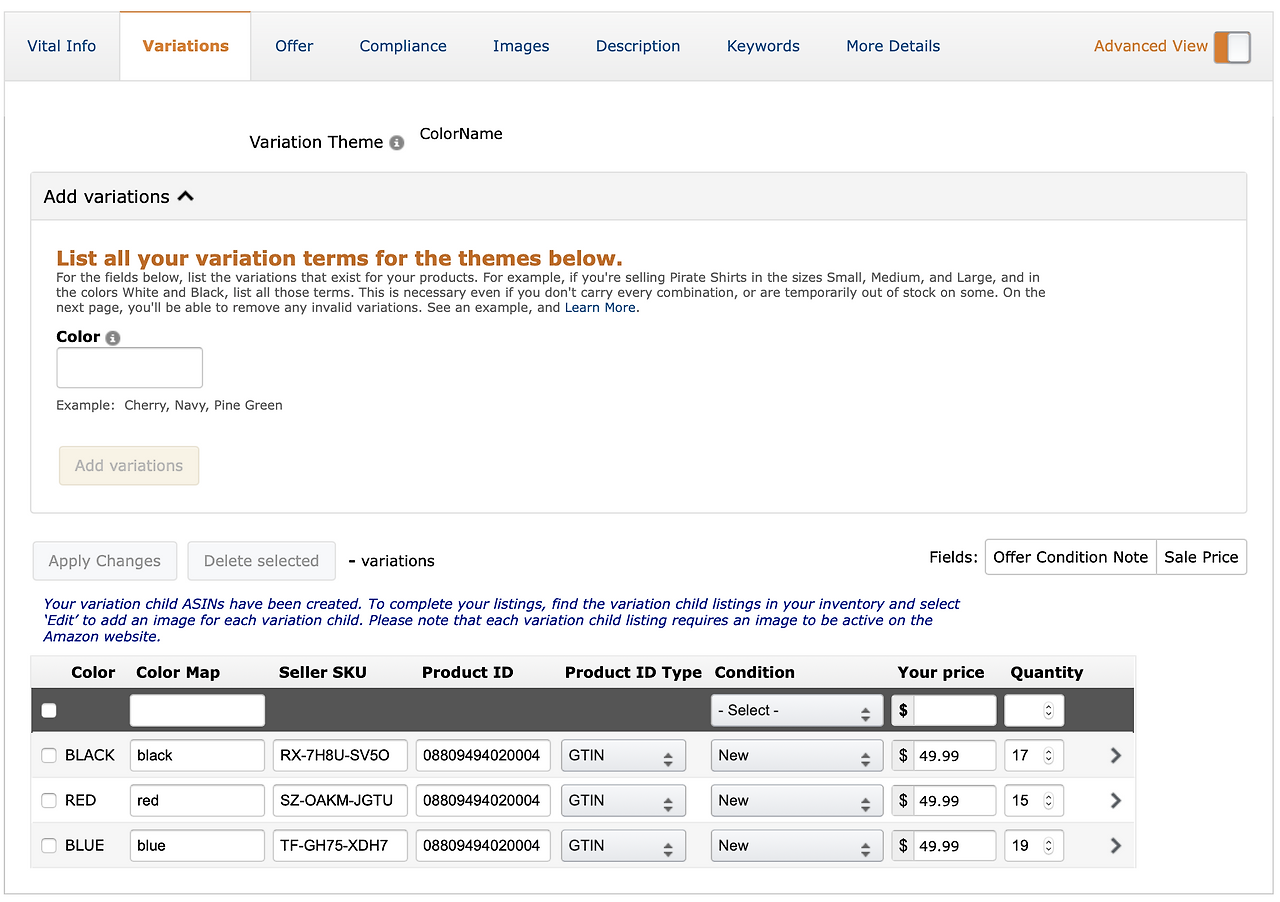This screenshot has height=902, width=1280.
Task: Follow the Learn More link
Action: click(x=600, y=308)
